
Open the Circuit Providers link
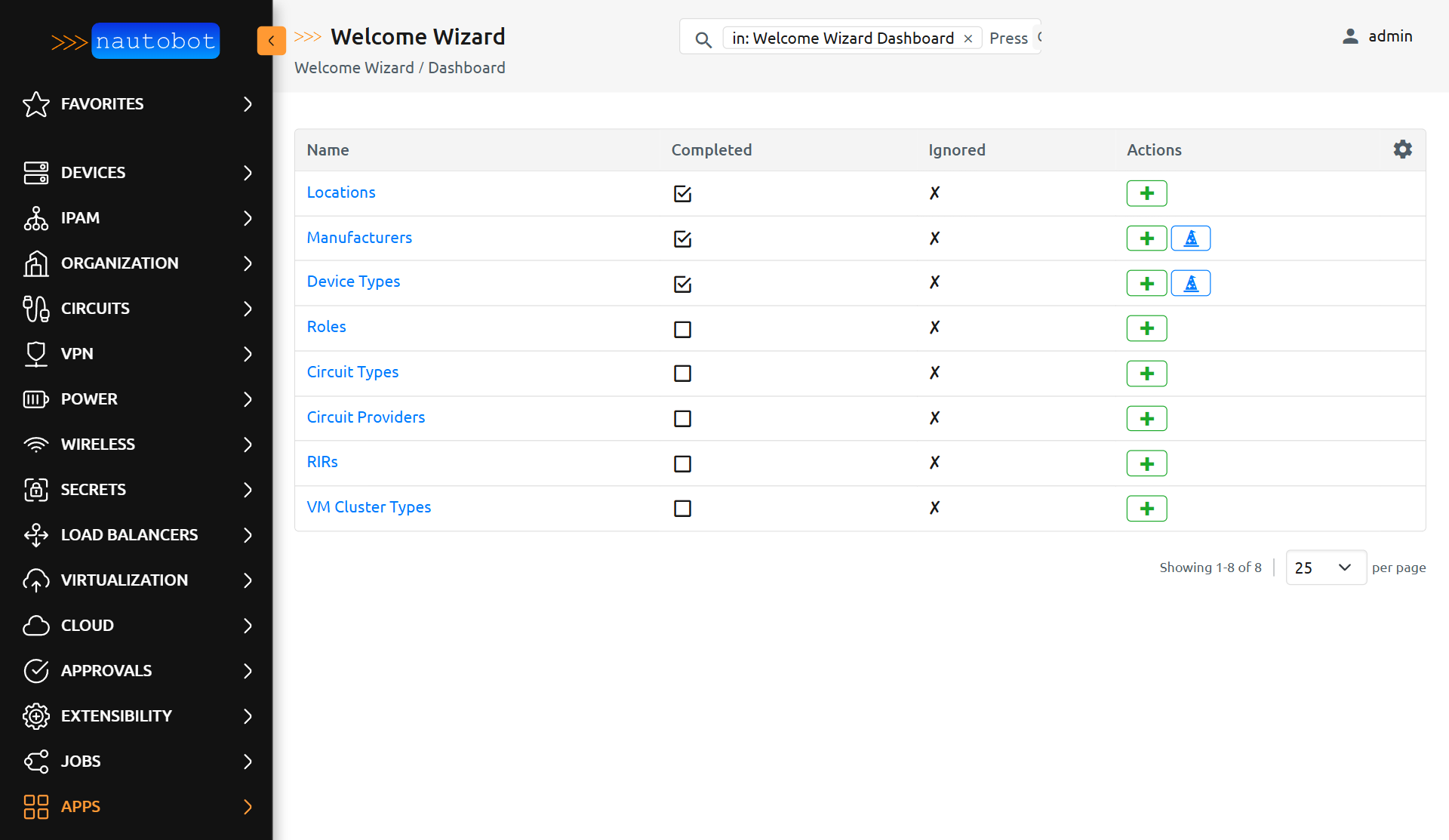(365, 417)
